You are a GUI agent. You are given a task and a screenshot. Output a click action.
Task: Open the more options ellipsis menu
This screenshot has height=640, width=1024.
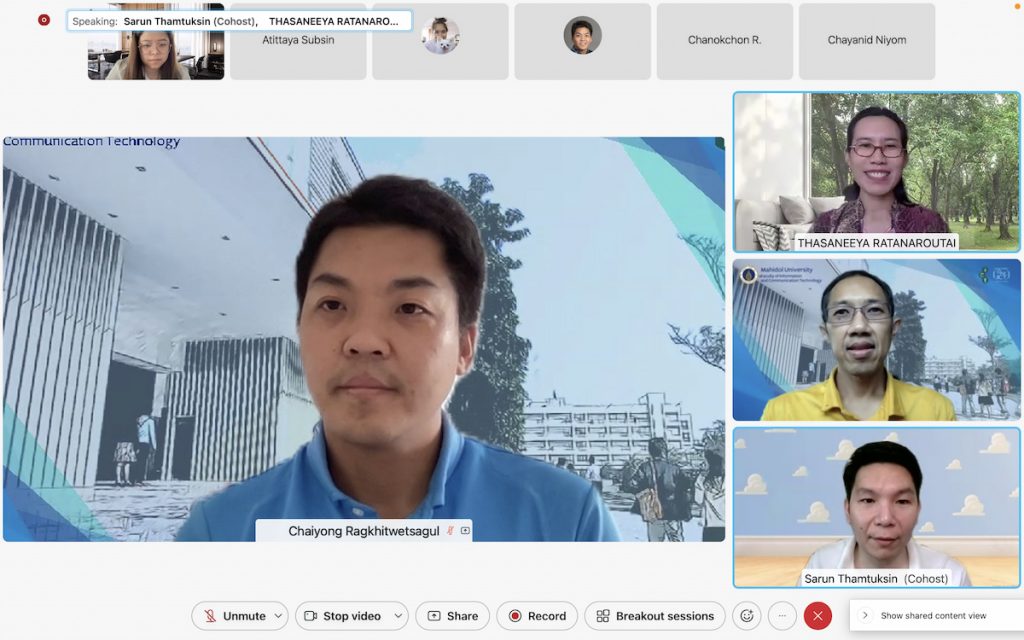[x=782, y=616]
